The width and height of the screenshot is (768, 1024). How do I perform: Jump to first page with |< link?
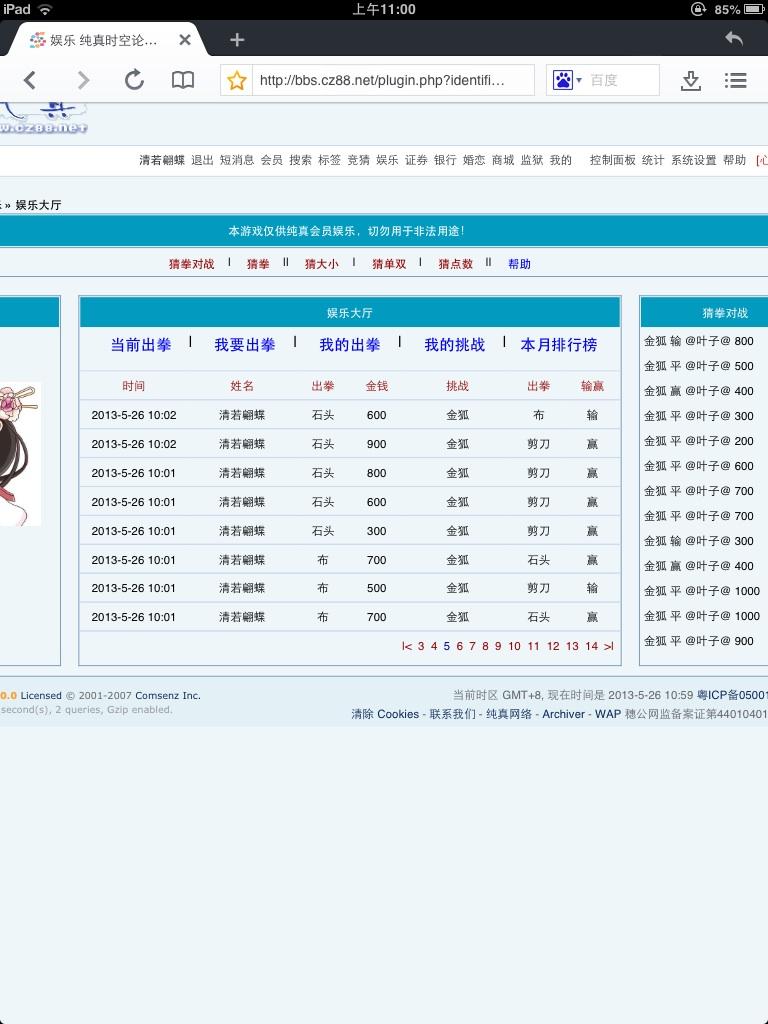point(407,646)
